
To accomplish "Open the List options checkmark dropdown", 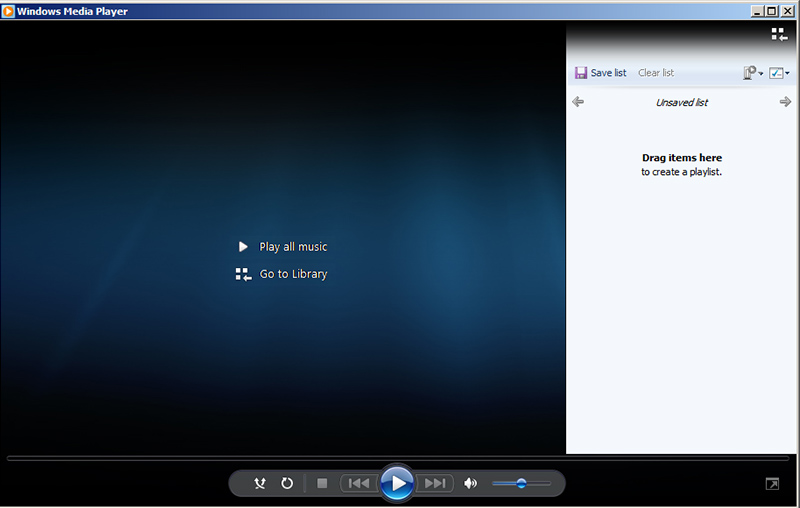I will (x=779, y=73).
